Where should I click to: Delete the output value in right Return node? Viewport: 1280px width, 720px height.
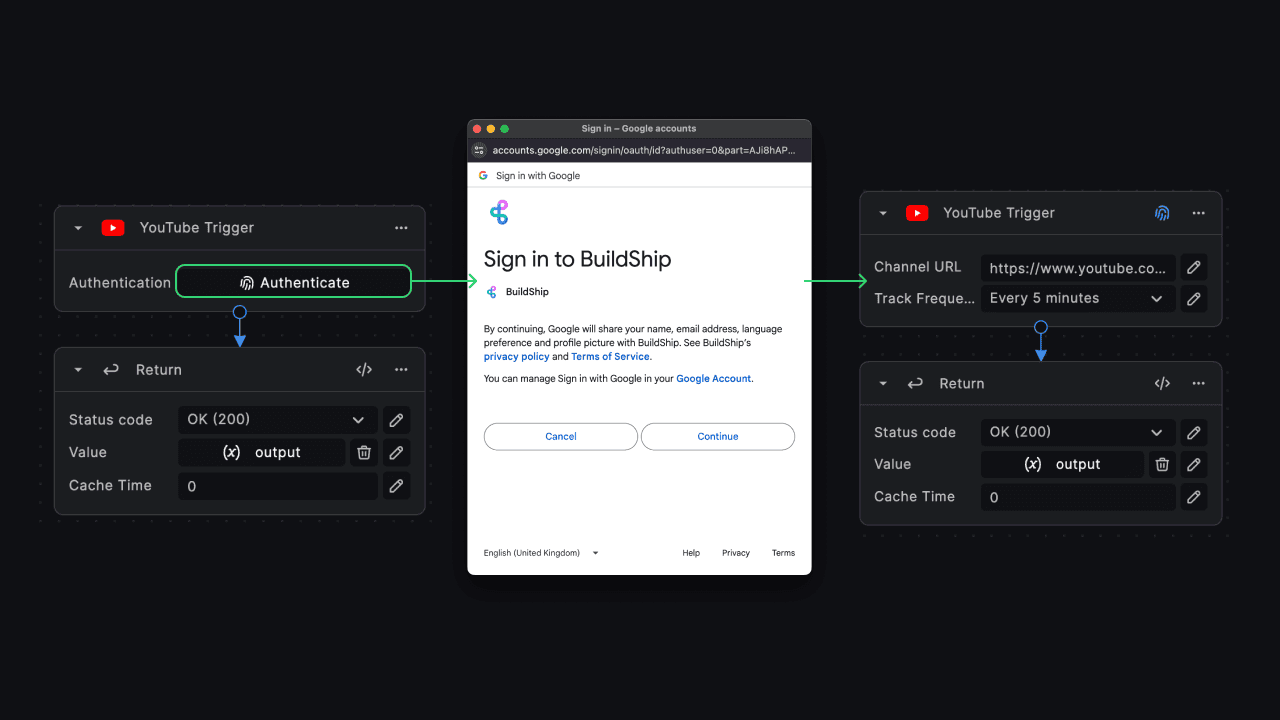[1162, 464]
